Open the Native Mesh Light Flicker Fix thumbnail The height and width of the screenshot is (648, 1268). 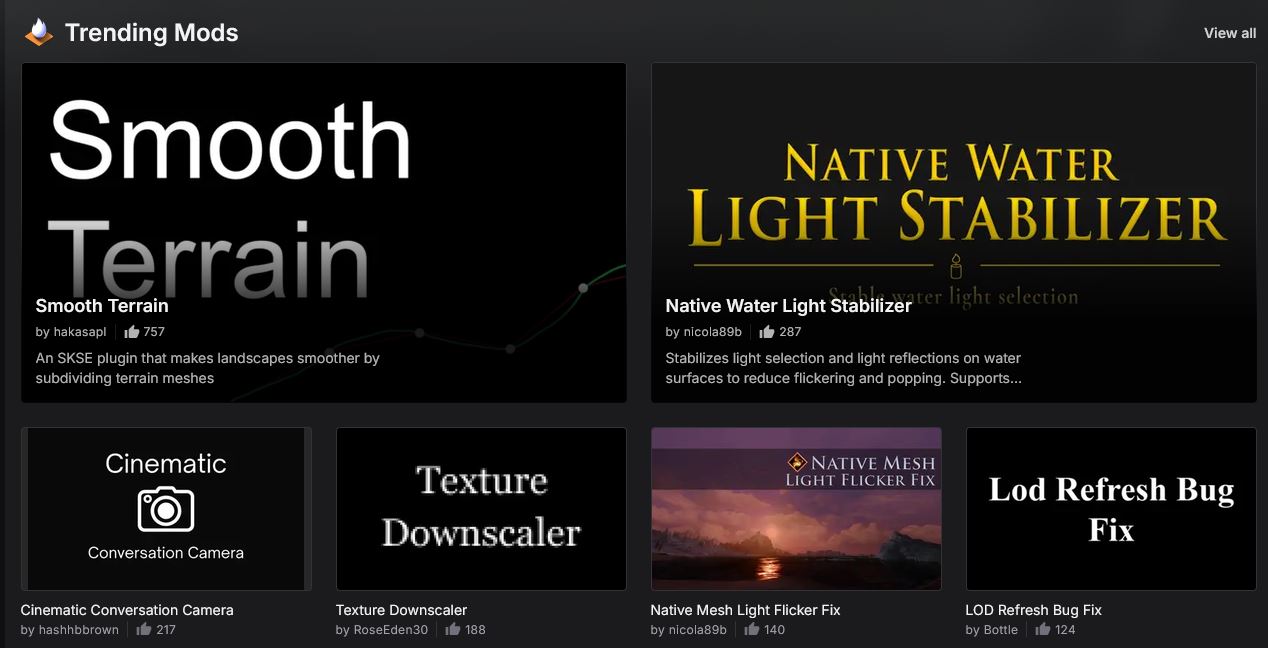point(796,509)
